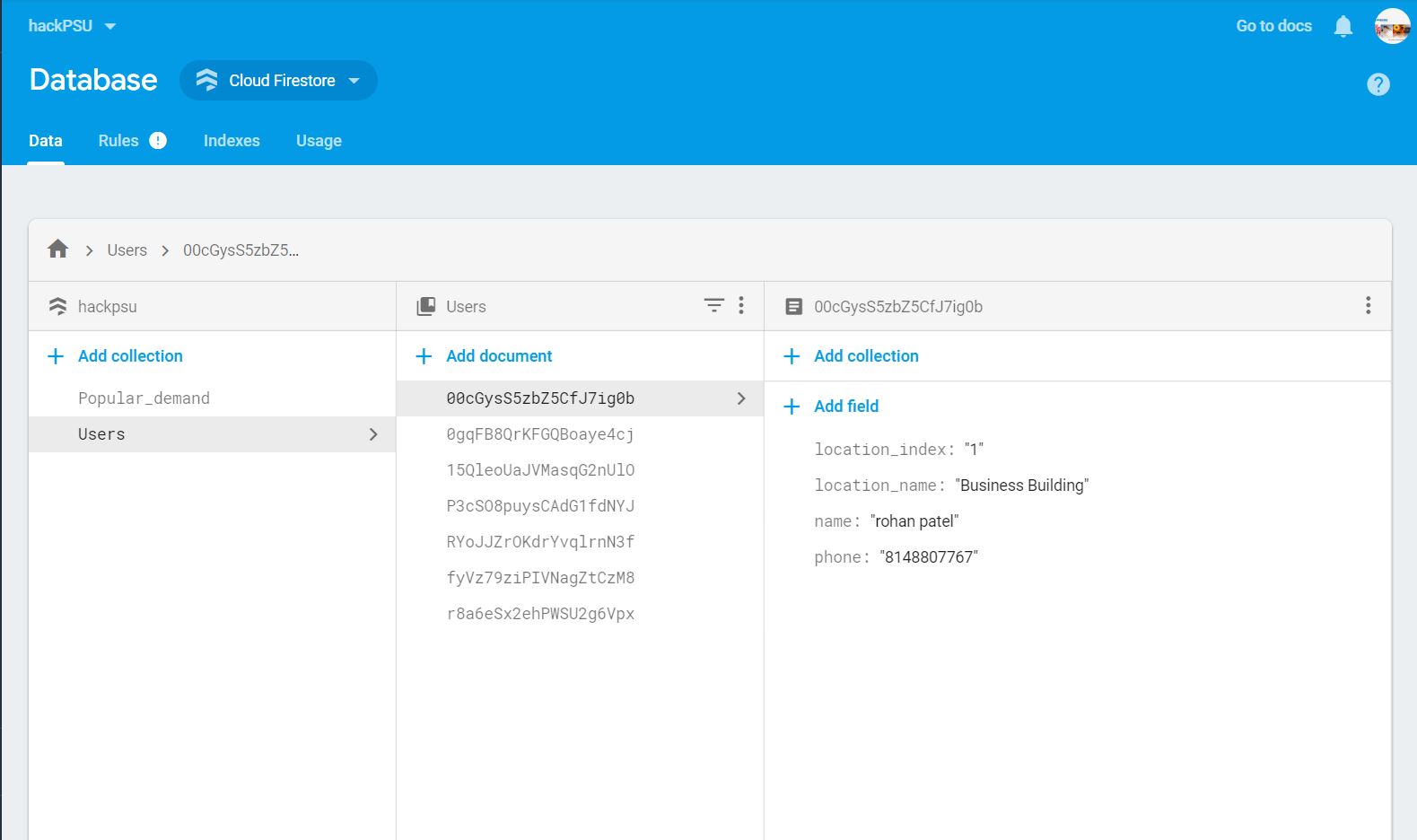This screenshot has height=840, width=1417.
Task: Click plus icon for root Add collection
Action: click(56, 356)
